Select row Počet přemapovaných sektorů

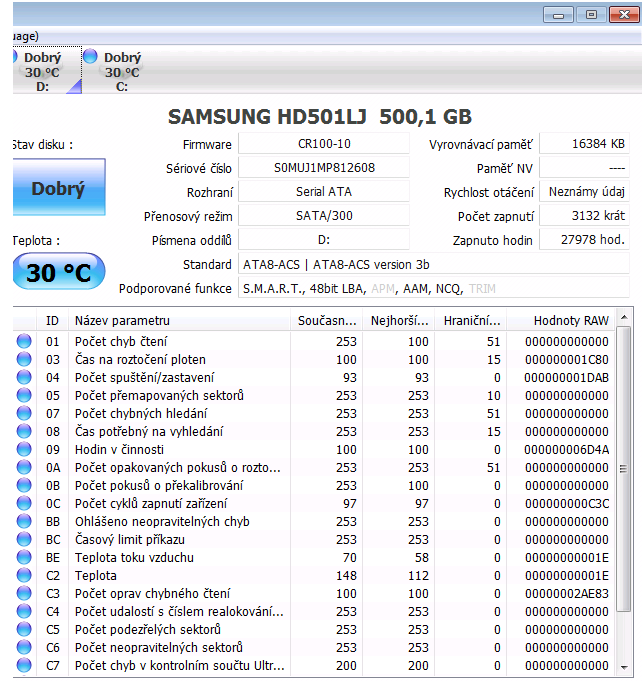pyautogui.click(x=314, y=396)
